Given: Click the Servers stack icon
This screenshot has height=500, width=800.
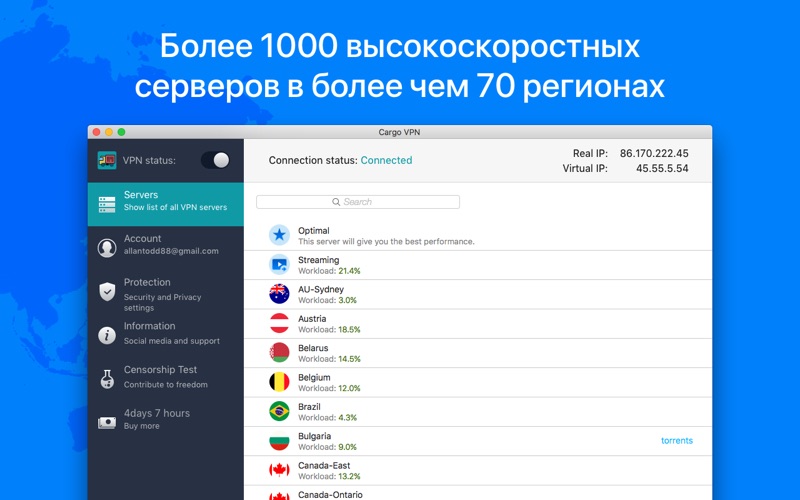Looking at the screenshot, I should point(107,204).
